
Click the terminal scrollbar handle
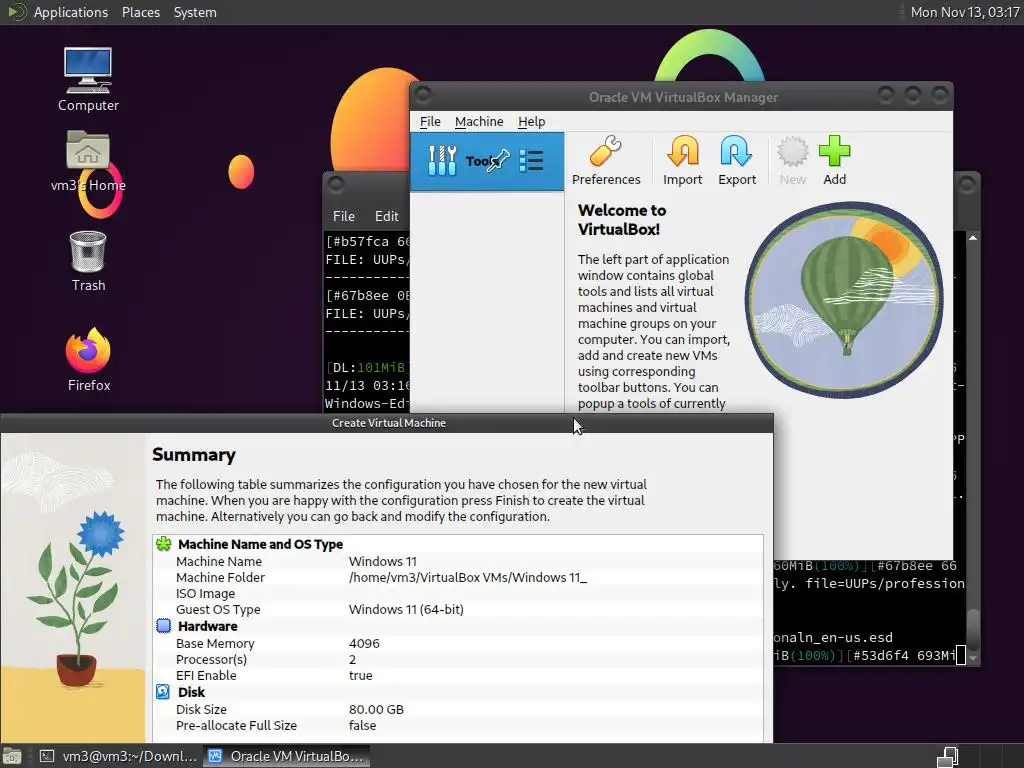point(973,628)
